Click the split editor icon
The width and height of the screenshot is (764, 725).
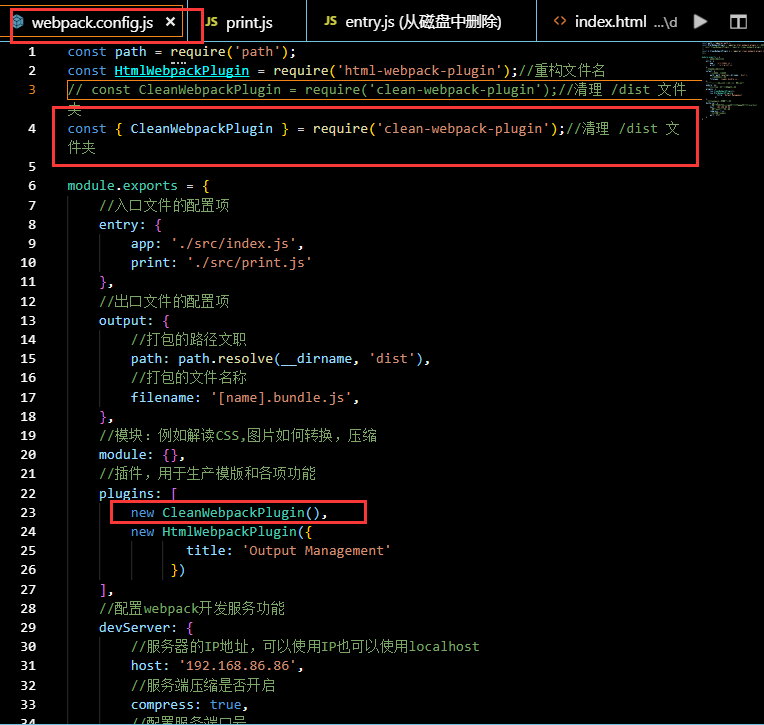pyautogui.click(x=738, y=22)
